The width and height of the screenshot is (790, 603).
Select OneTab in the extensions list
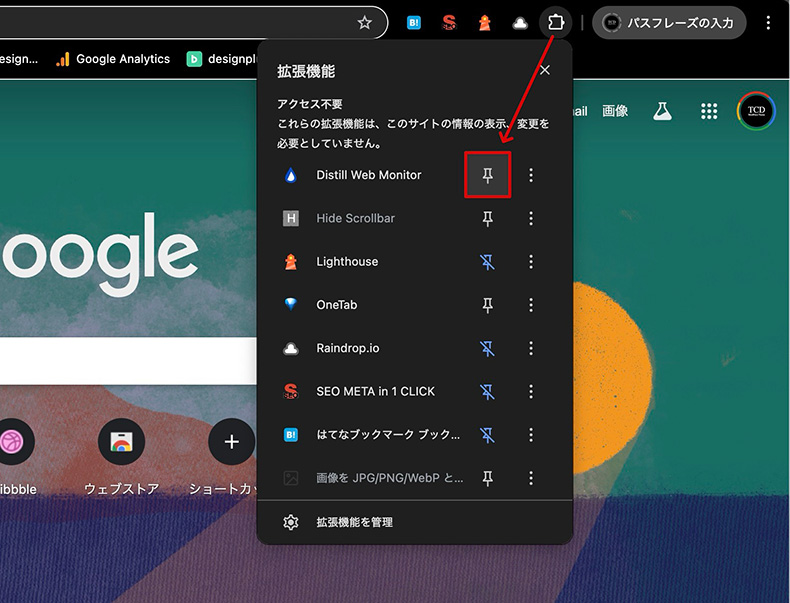(x=336, y=305)
